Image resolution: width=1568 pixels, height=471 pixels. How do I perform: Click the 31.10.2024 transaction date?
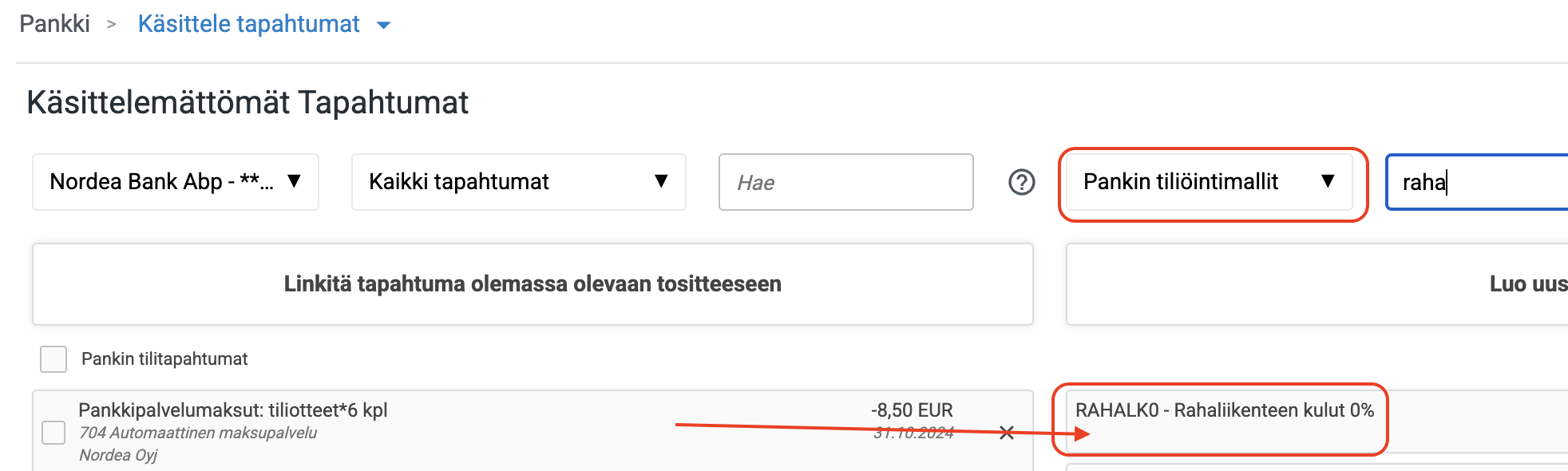tap(913, 433)
